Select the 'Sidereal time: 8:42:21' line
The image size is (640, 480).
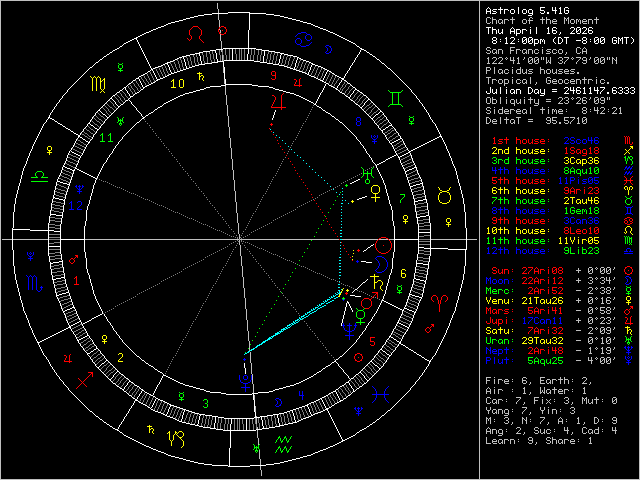[x=554, y=111]
